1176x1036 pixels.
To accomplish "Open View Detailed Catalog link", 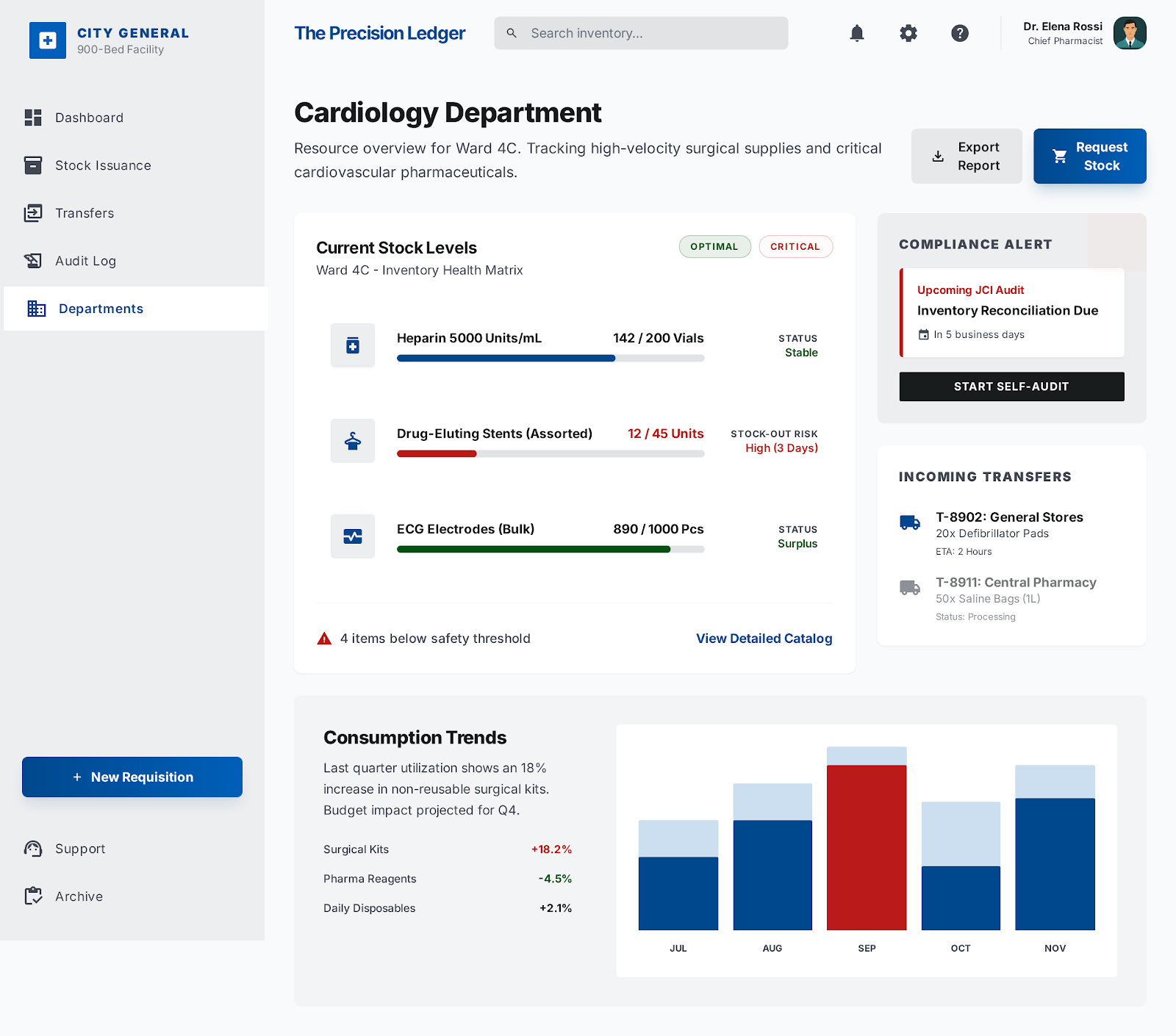I will point(764,638).
